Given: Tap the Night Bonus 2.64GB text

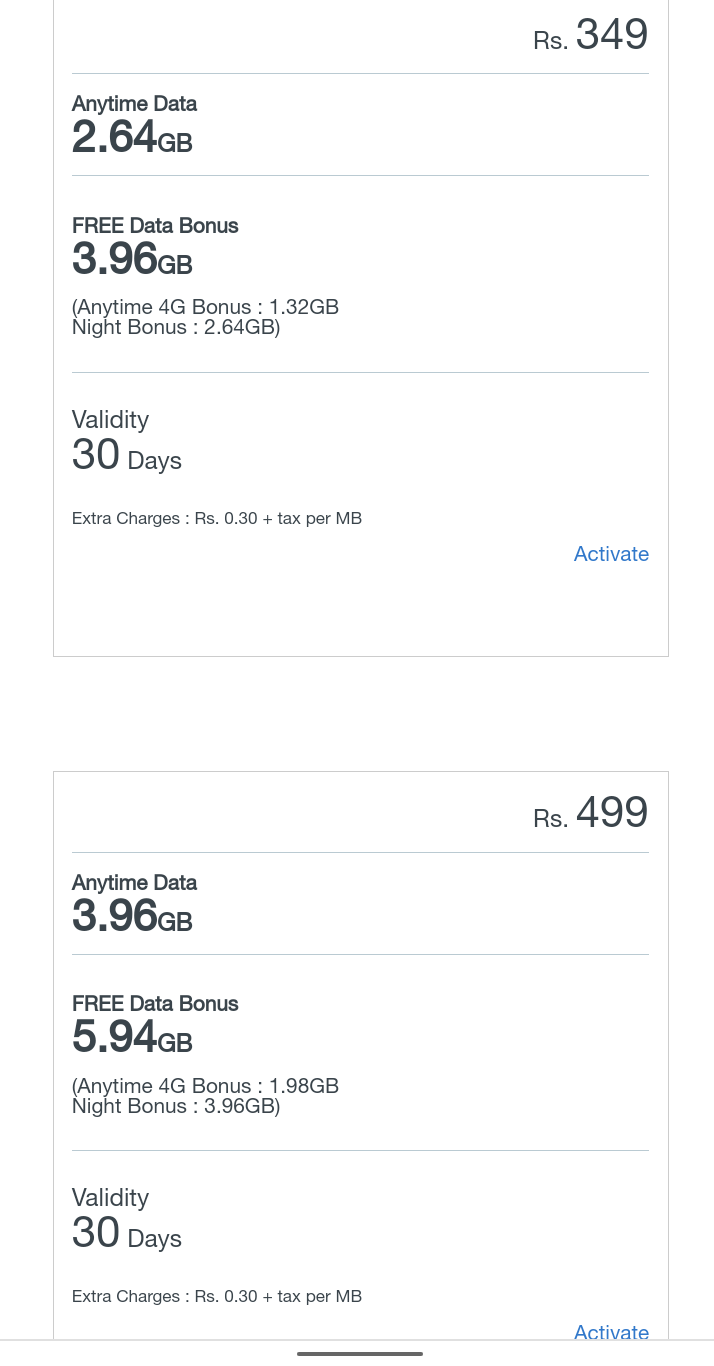Looking at the screenshot, I should point(176,327).
